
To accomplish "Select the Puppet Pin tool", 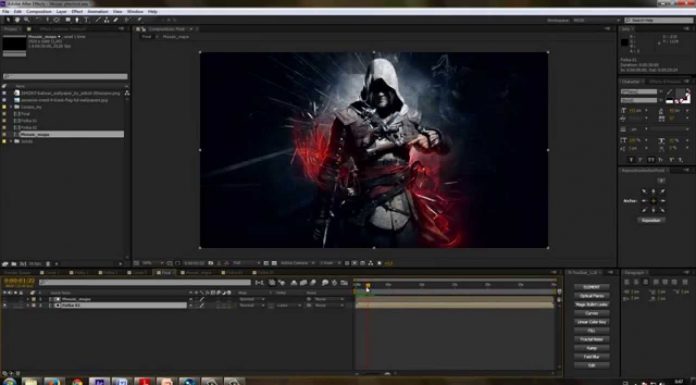I will click(139, 20).
